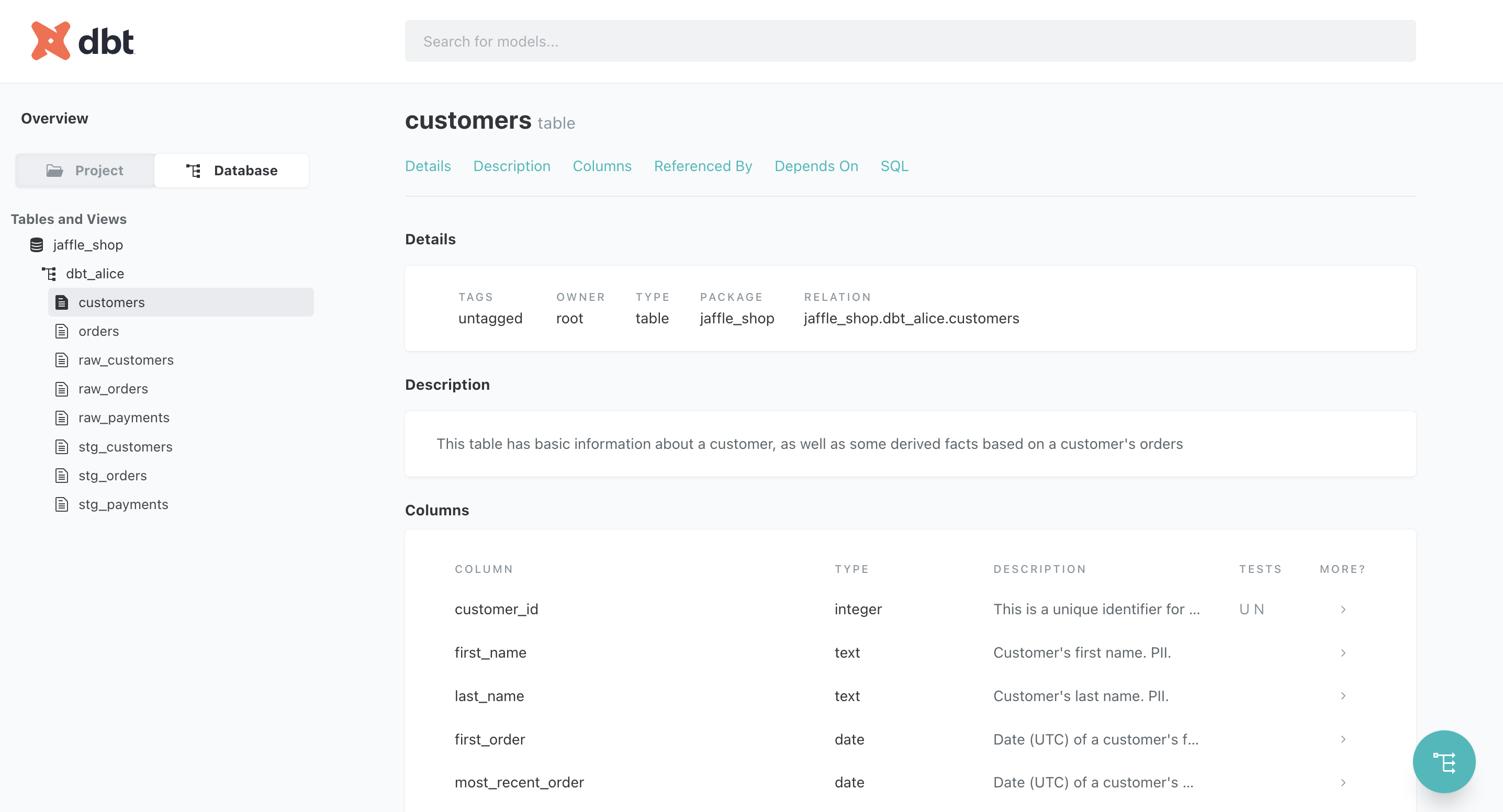Jump to the Depends On section
1503x812 pixels.
(816, 166)
